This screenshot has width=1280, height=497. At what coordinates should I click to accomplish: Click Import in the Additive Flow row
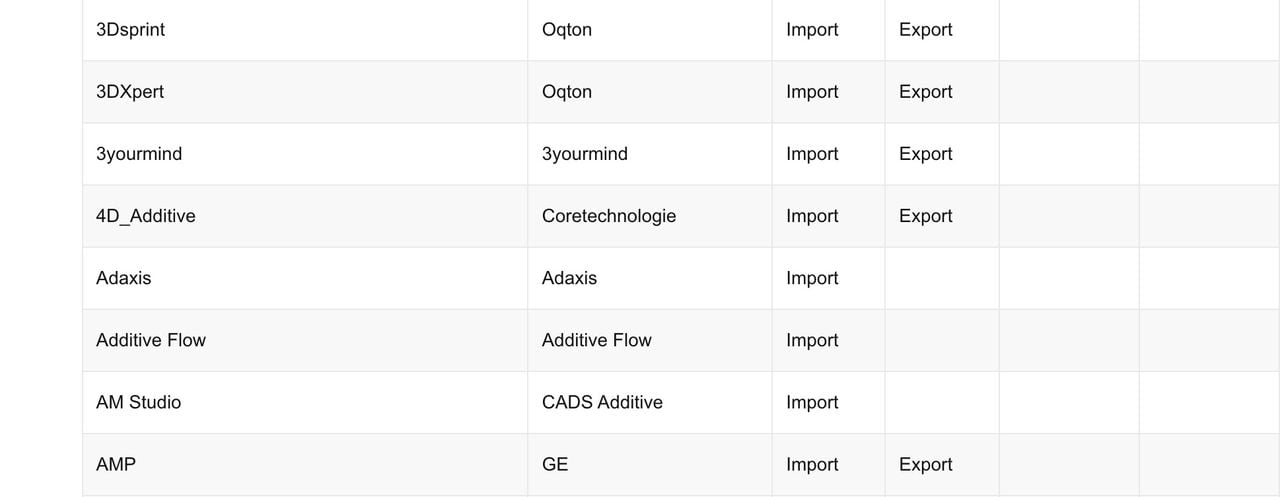pyautogui.click(x=812, y=340)
